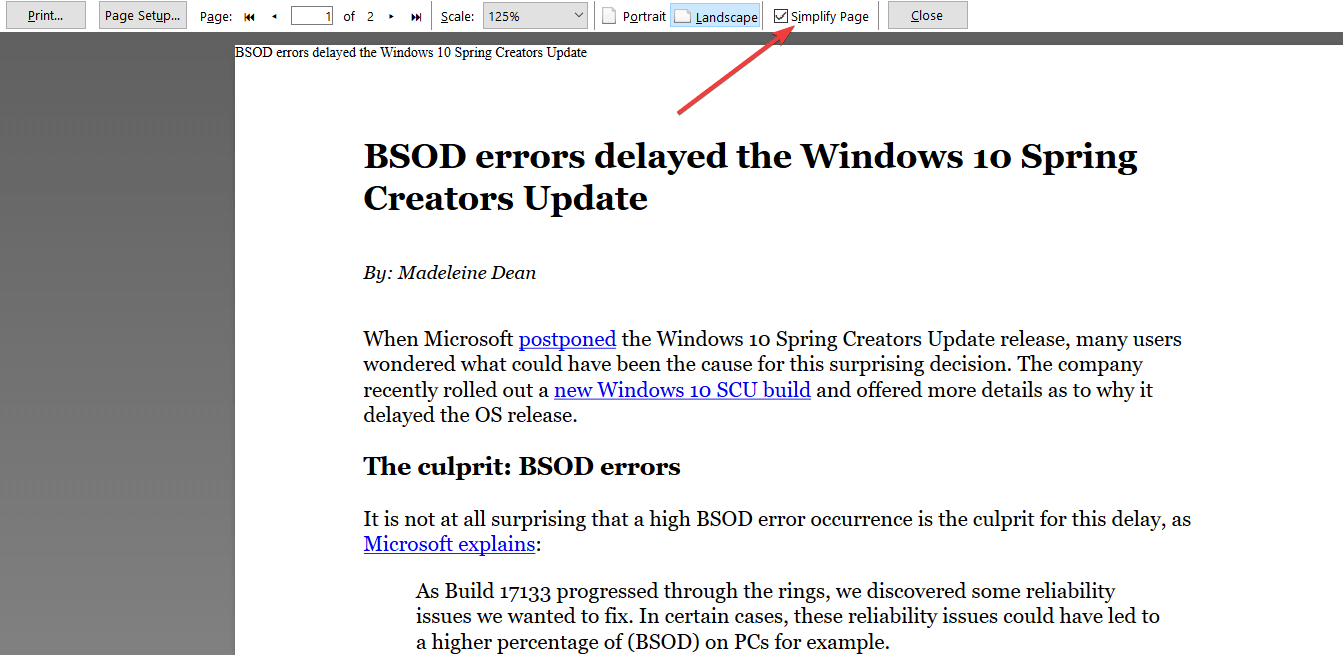Click the page header title text
The width and height of the screenshot is (1343, 655).
411,52
